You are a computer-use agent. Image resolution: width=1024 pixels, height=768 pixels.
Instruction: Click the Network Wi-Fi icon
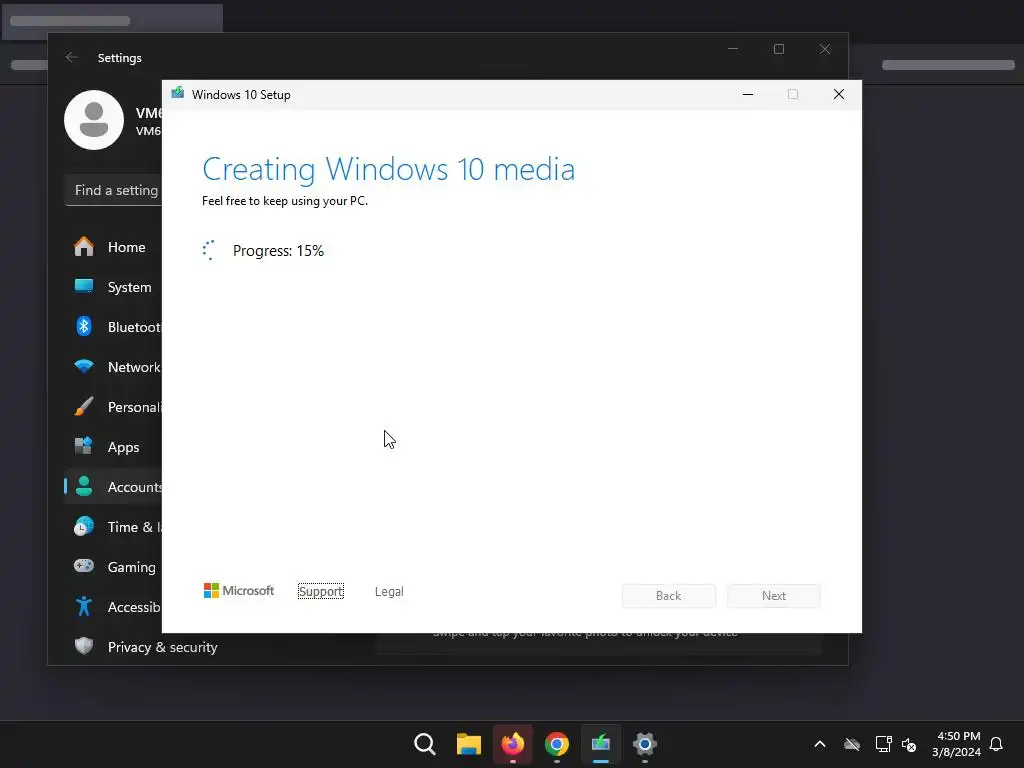tap(84, 366)
